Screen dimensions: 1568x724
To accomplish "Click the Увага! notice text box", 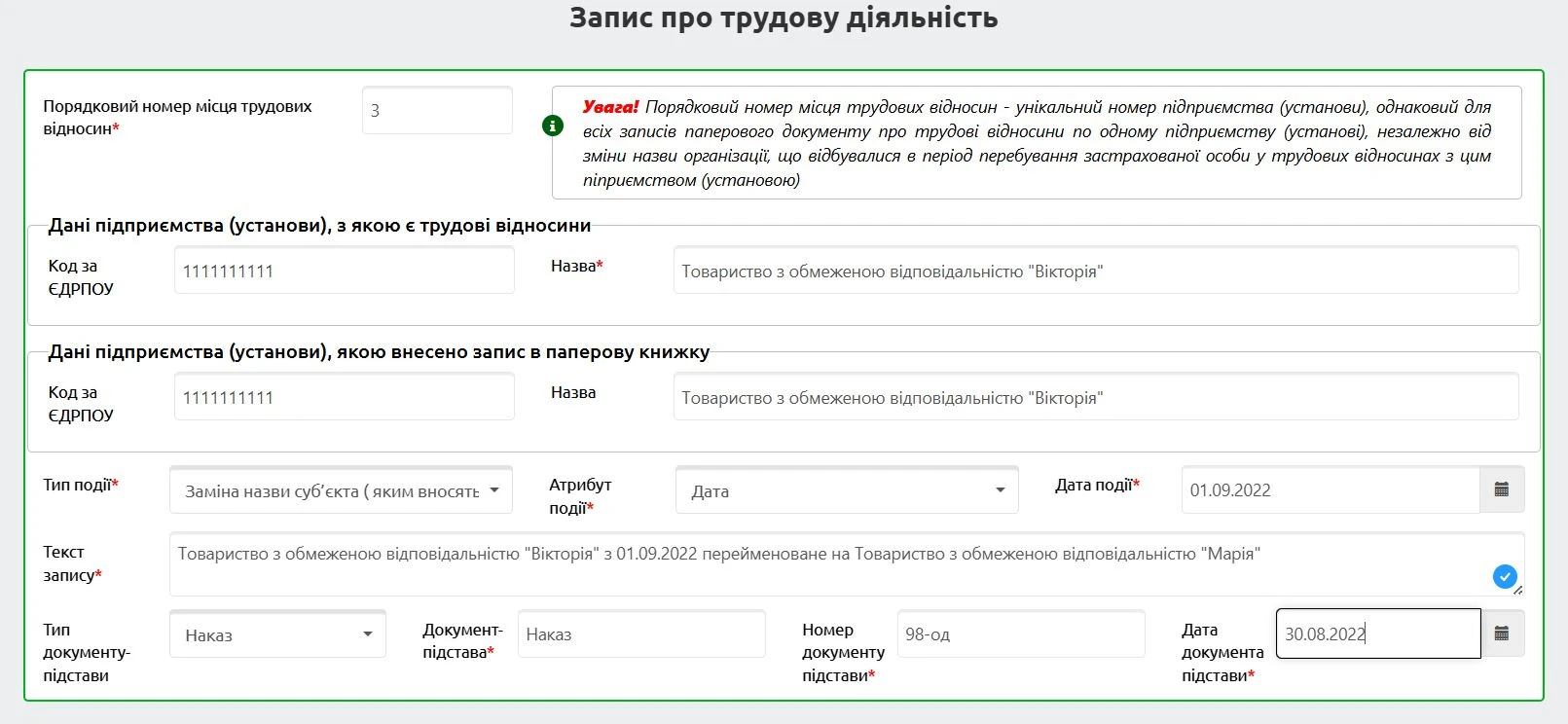I will 1037,143.
